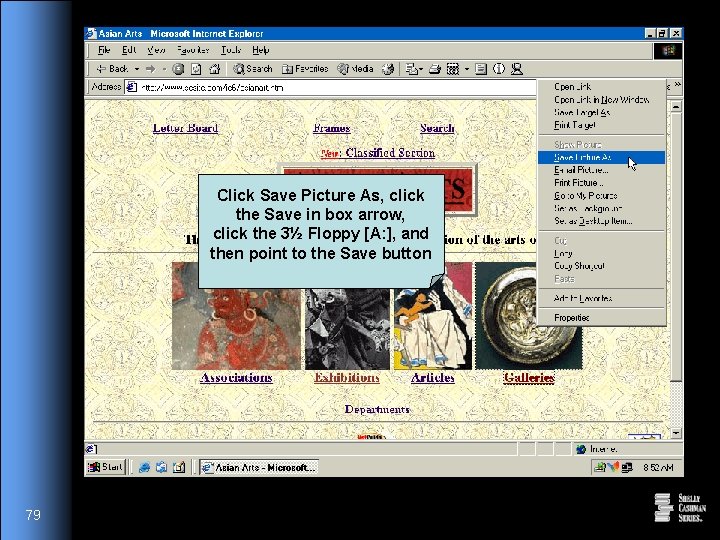Click the Windows flag throbber icon
Image resolution: width=720 pixels, height=540 pixels.
(x=668, y=51)
